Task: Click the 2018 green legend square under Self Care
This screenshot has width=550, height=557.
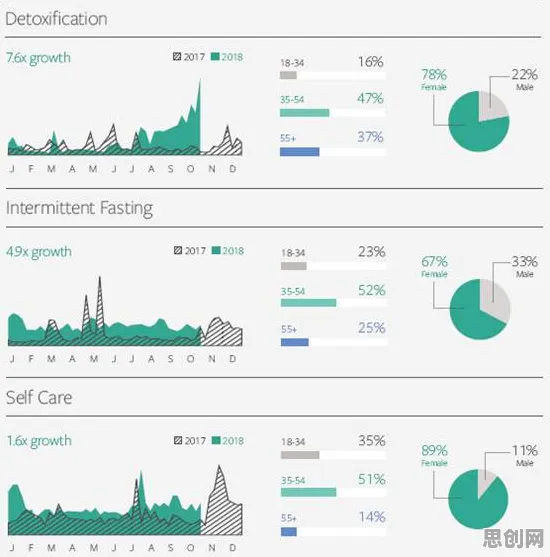Action: (x=216, y=440)
